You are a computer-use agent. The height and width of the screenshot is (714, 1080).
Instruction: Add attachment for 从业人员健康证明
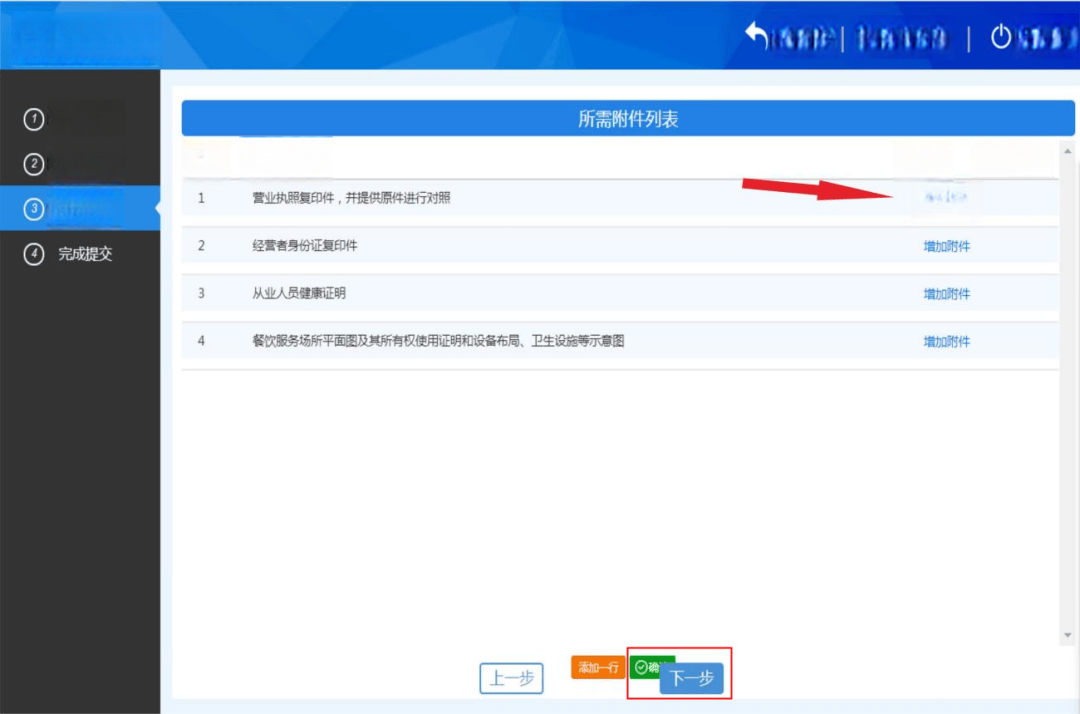coord(946,293)
